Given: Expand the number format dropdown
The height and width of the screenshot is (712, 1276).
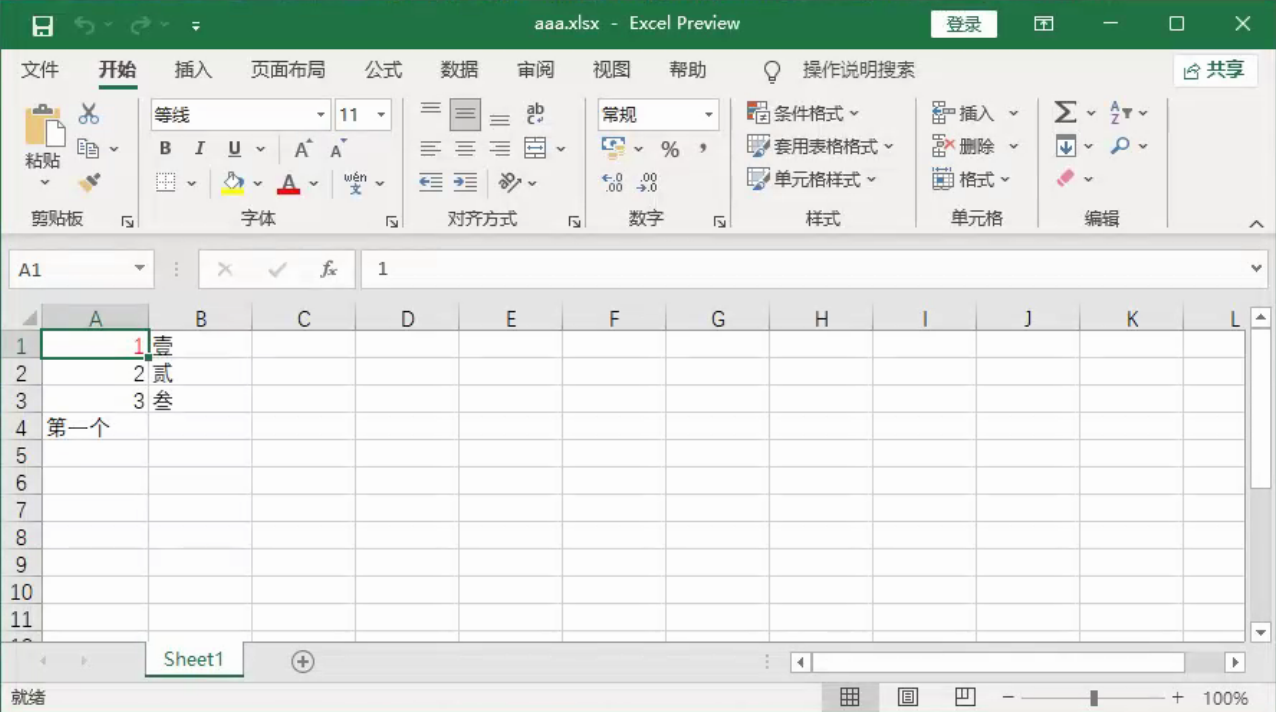Looking at the screenshot, I should click(x=708, y=115).
